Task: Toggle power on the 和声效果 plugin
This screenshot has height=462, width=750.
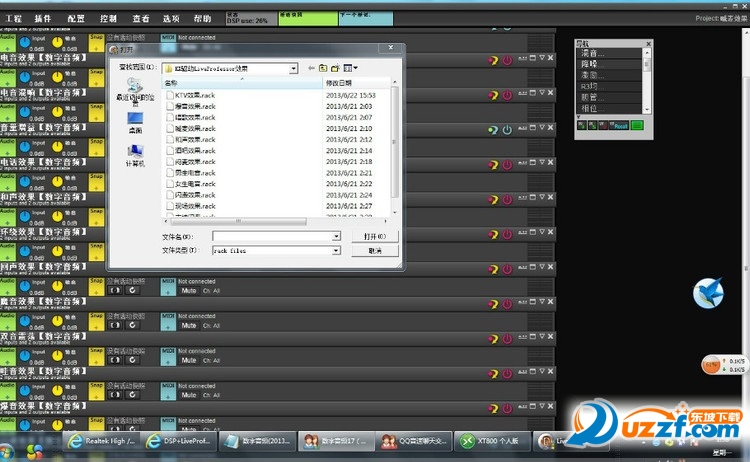Action: [507, 200]
